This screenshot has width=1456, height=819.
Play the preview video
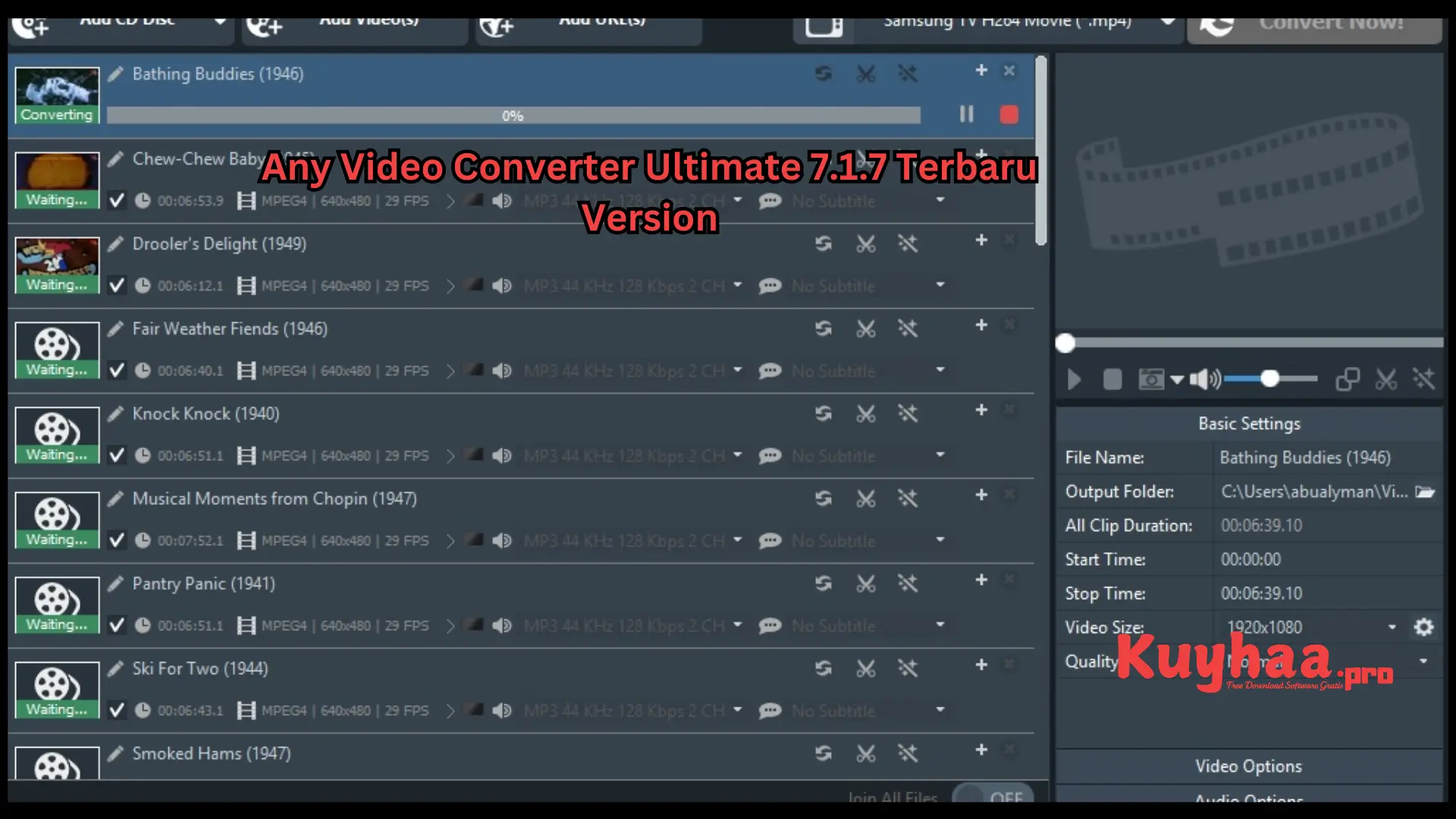point(1074,379)
